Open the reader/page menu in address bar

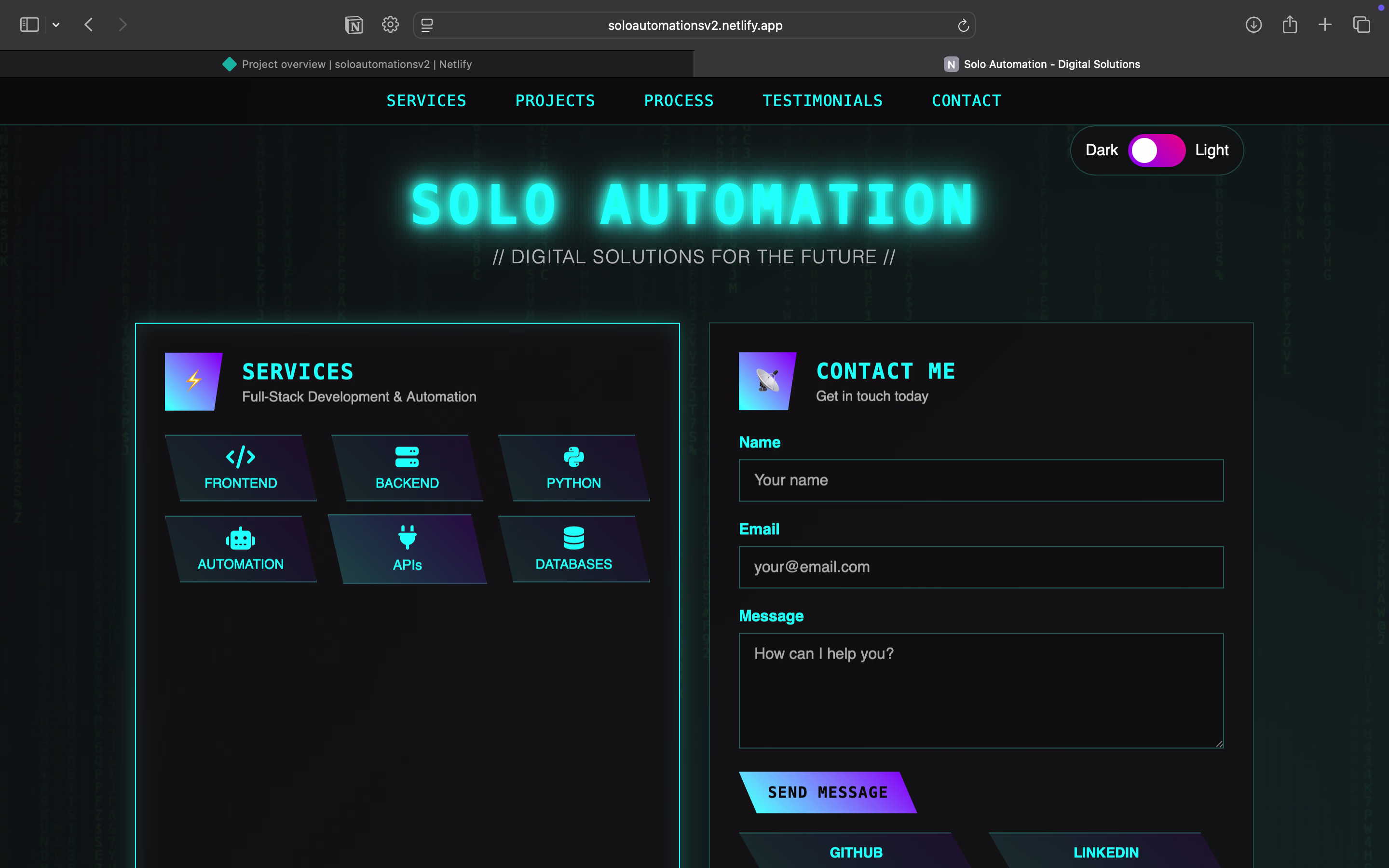pyautogui.click(x=427, y=25)
